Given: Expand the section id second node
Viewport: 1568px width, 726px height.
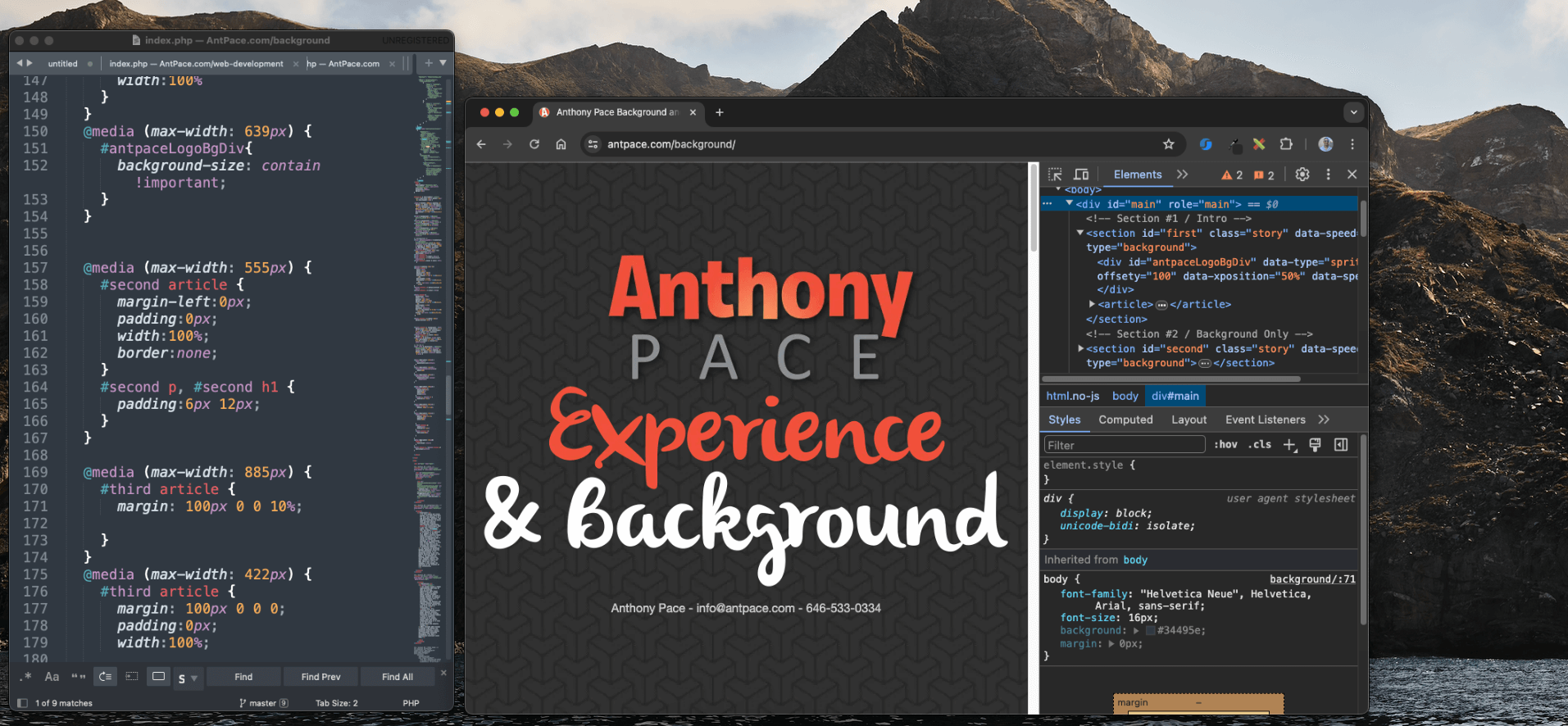Looking at the screenshot, I should 1080,348.
